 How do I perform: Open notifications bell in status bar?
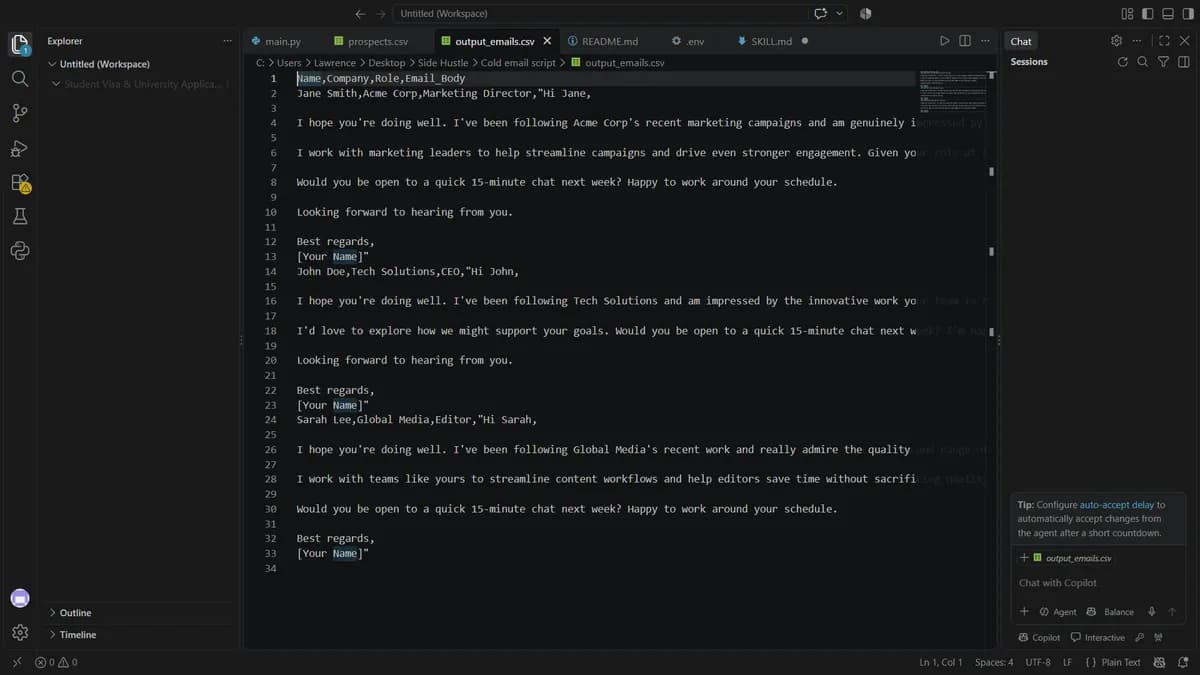click(1182, 662)
